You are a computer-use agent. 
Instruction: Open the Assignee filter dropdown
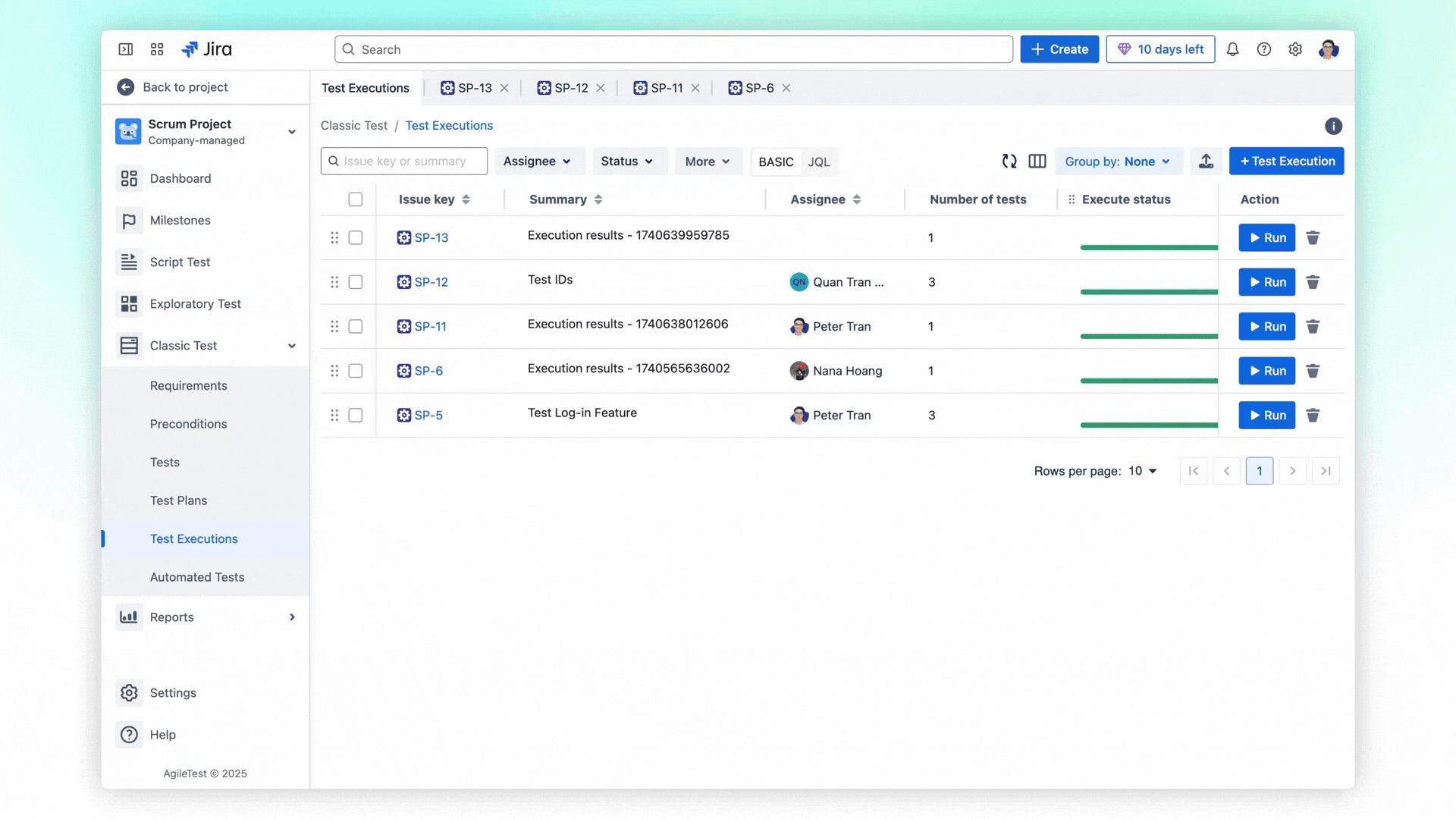[538, 162]
